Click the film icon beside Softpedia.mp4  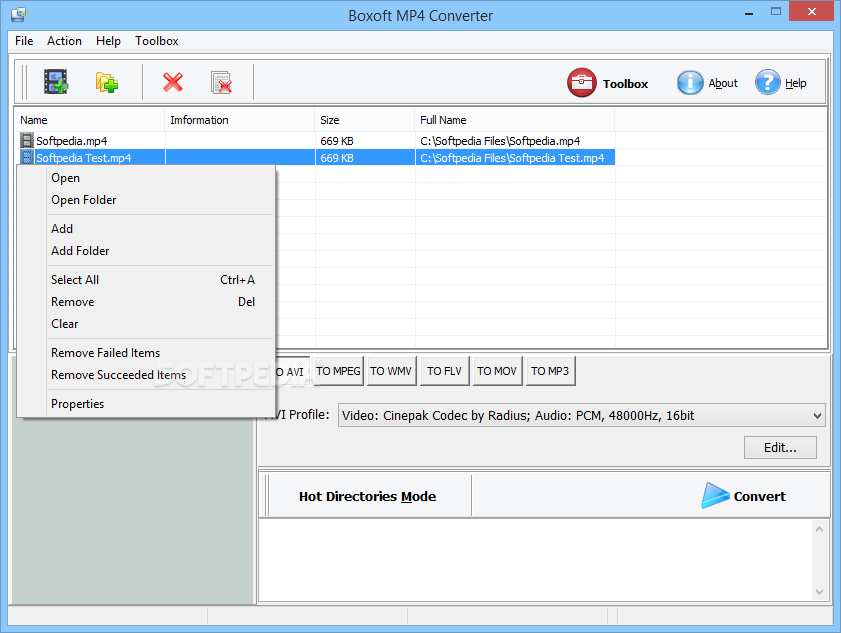27,141
